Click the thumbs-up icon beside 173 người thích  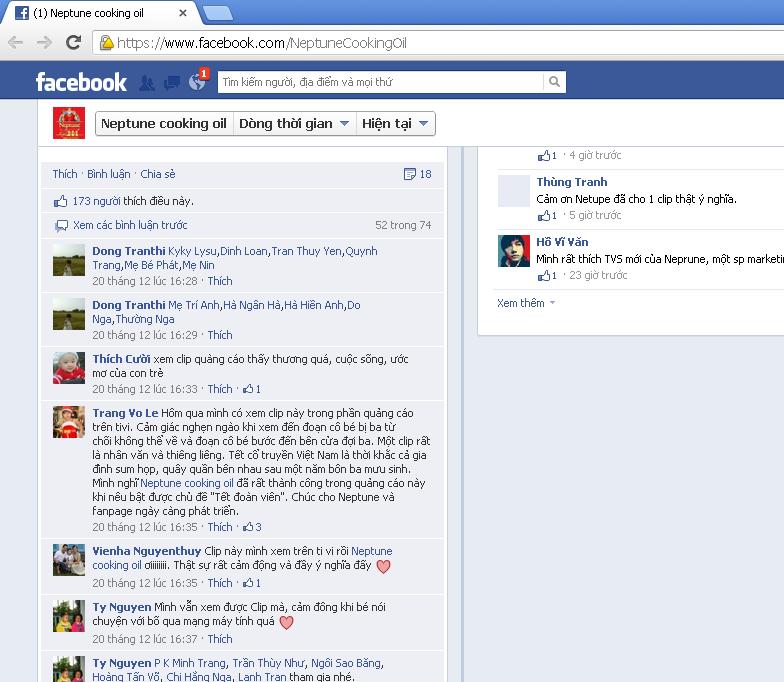60,201
